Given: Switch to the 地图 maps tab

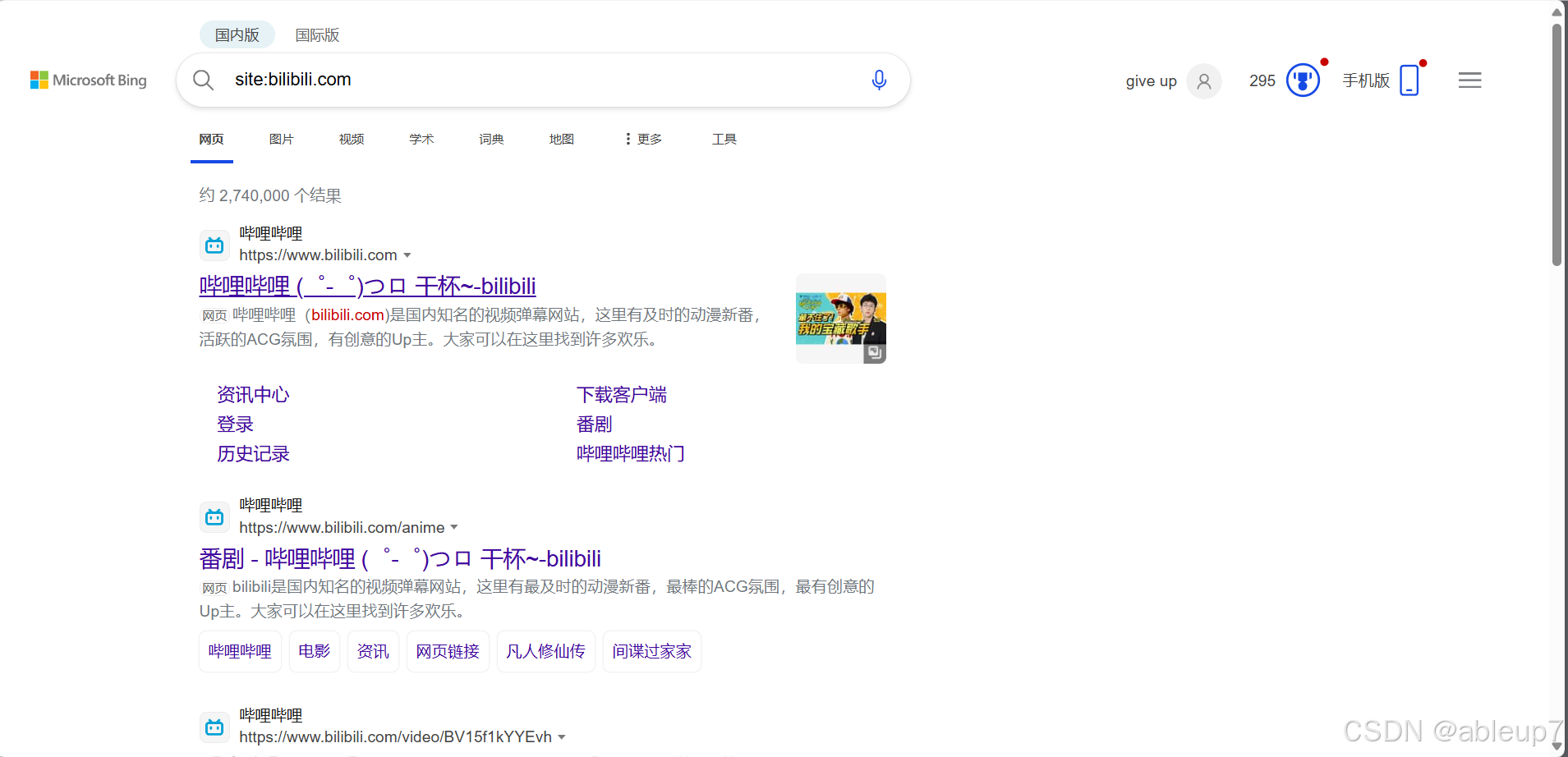Looking at the screenshot, I should tap(562, 140).
